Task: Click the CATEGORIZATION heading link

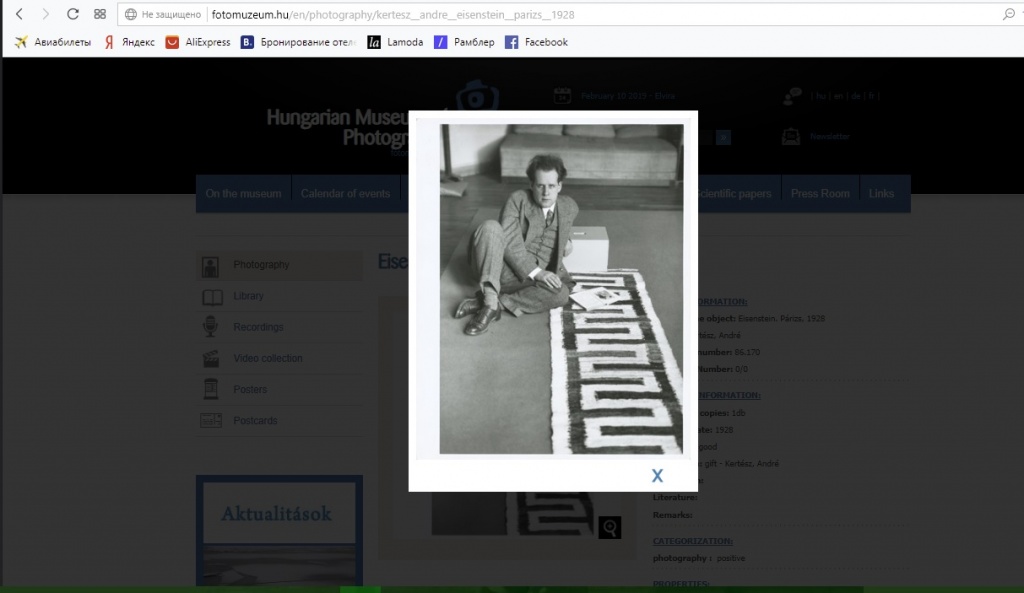Action: [692, 541]
